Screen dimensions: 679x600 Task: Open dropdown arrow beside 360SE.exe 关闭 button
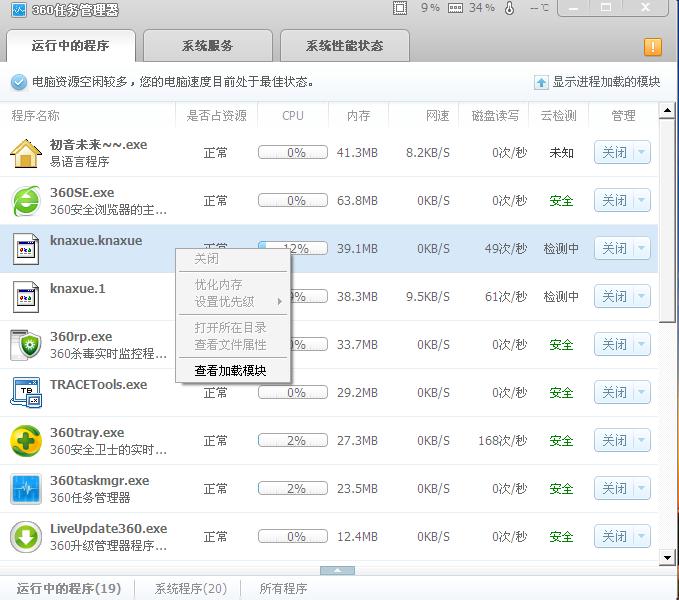click(642, 200)
